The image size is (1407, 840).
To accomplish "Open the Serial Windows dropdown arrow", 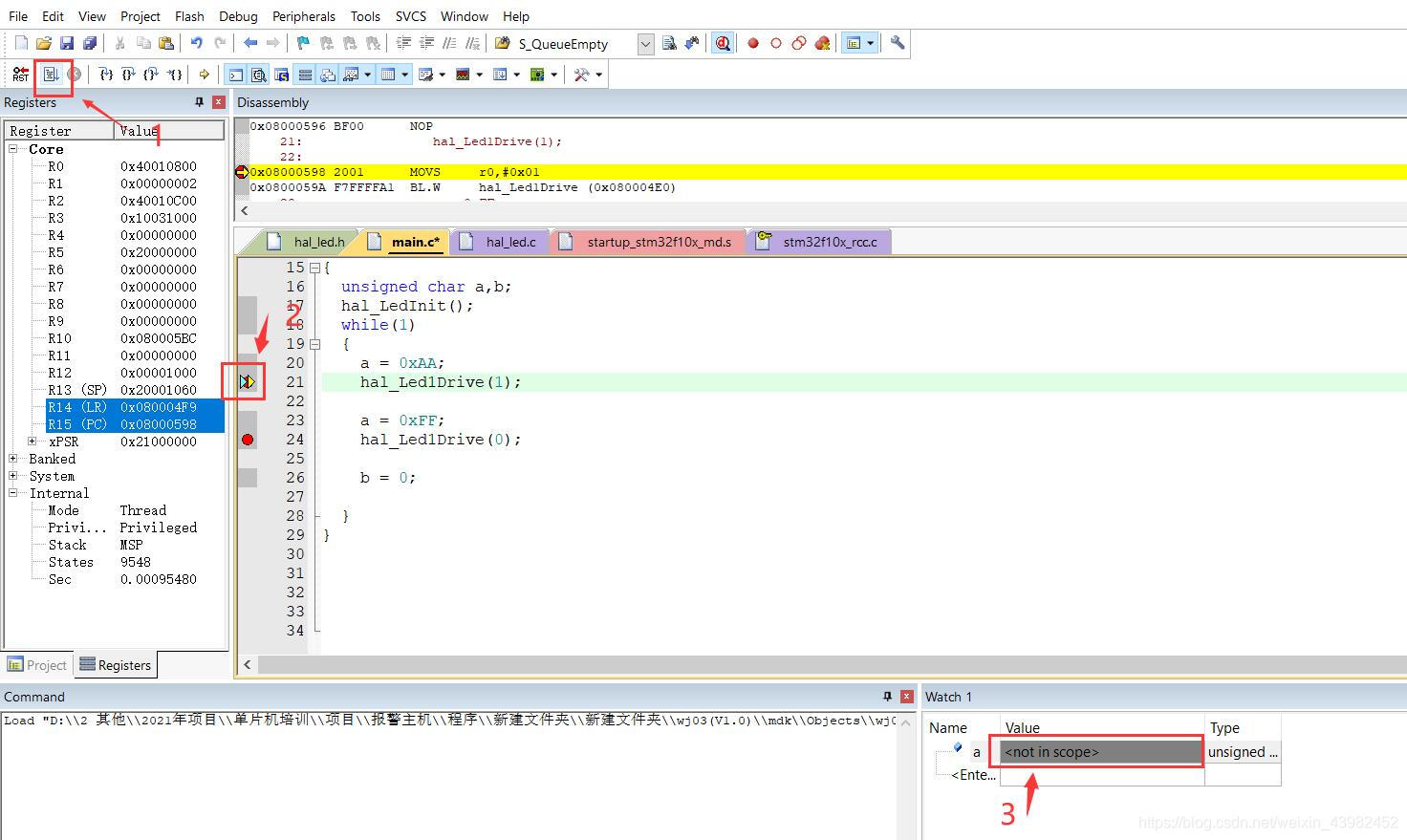I will click(443, 75).
